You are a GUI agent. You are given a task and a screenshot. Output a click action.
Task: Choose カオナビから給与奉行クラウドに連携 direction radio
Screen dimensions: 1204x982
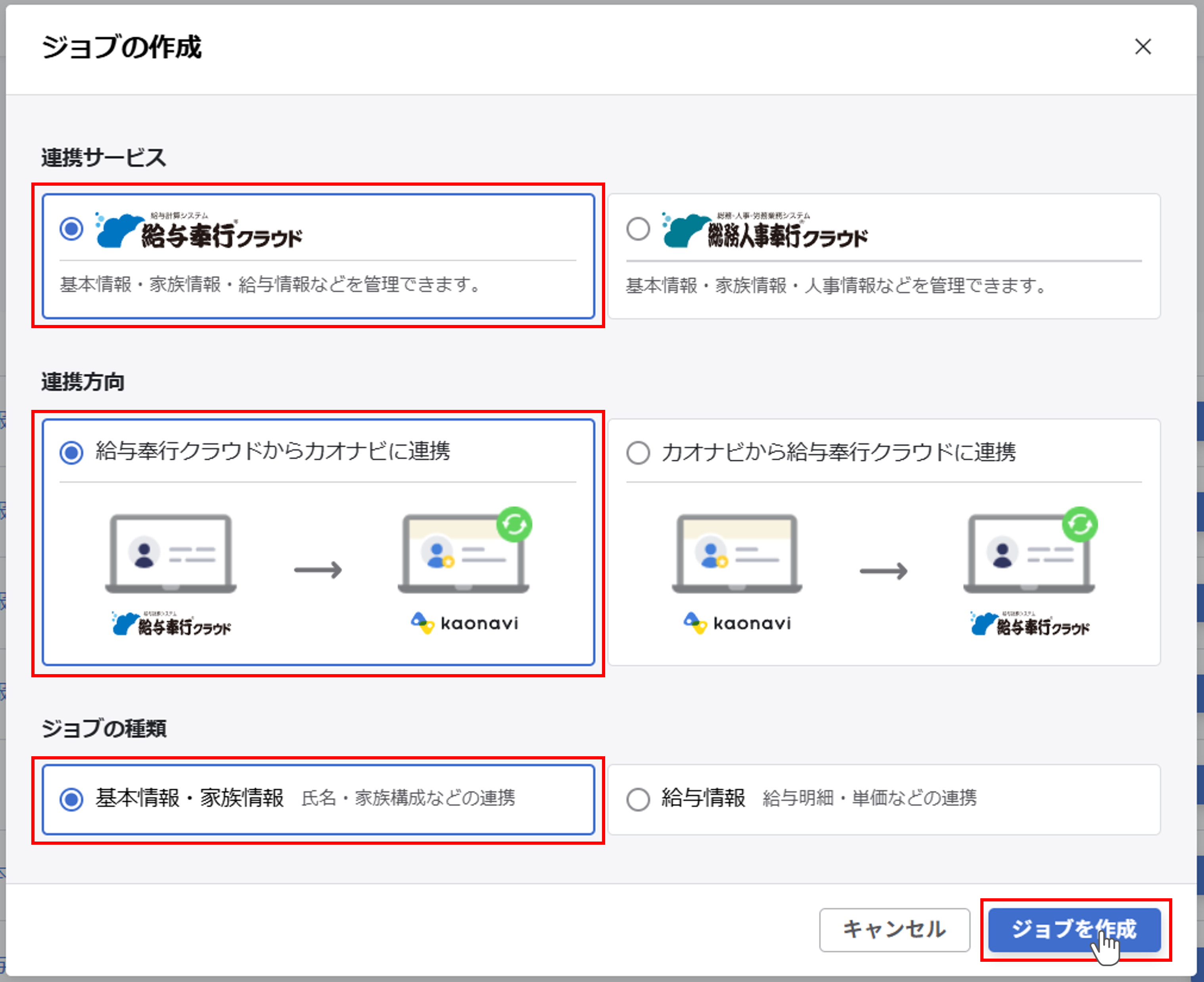[x=638, y=453]
